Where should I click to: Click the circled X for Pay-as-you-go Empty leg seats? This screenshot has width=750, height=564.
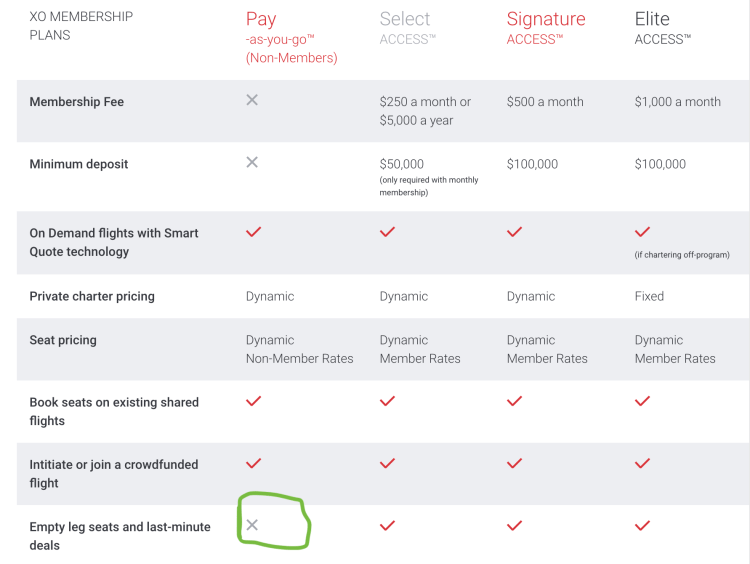coord(252,525)
